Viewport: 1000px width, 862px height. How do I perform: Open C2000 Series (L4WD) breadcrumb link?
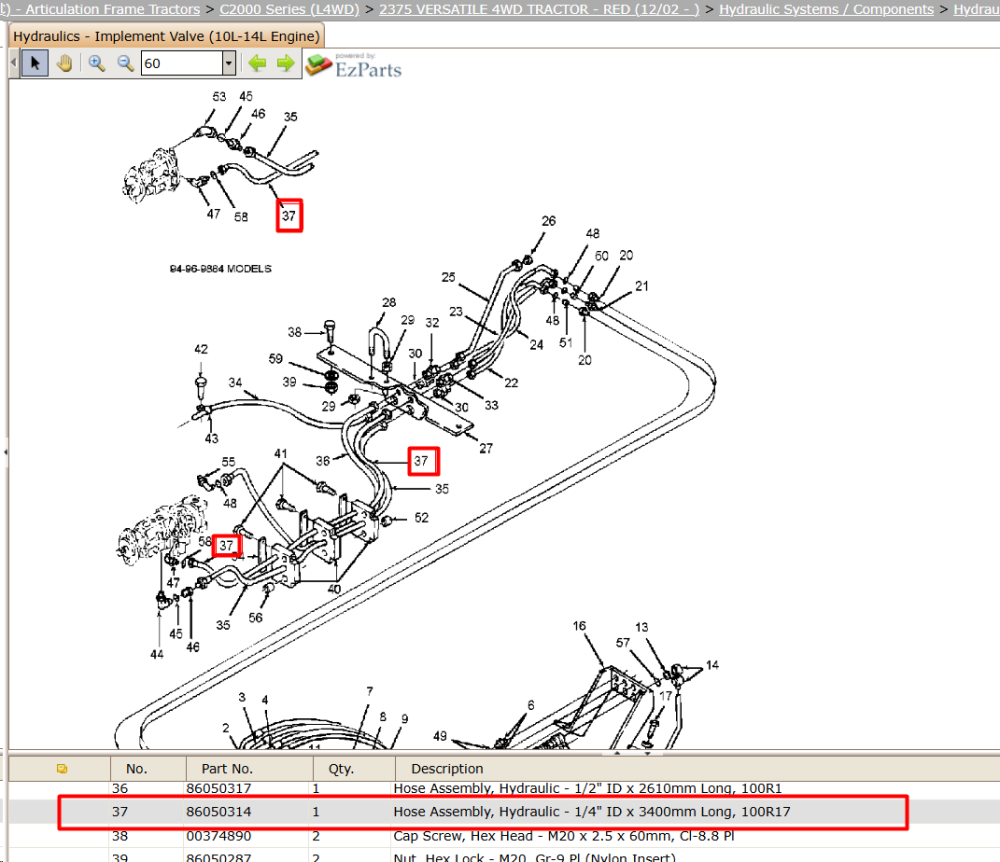(x=290, y=10)
